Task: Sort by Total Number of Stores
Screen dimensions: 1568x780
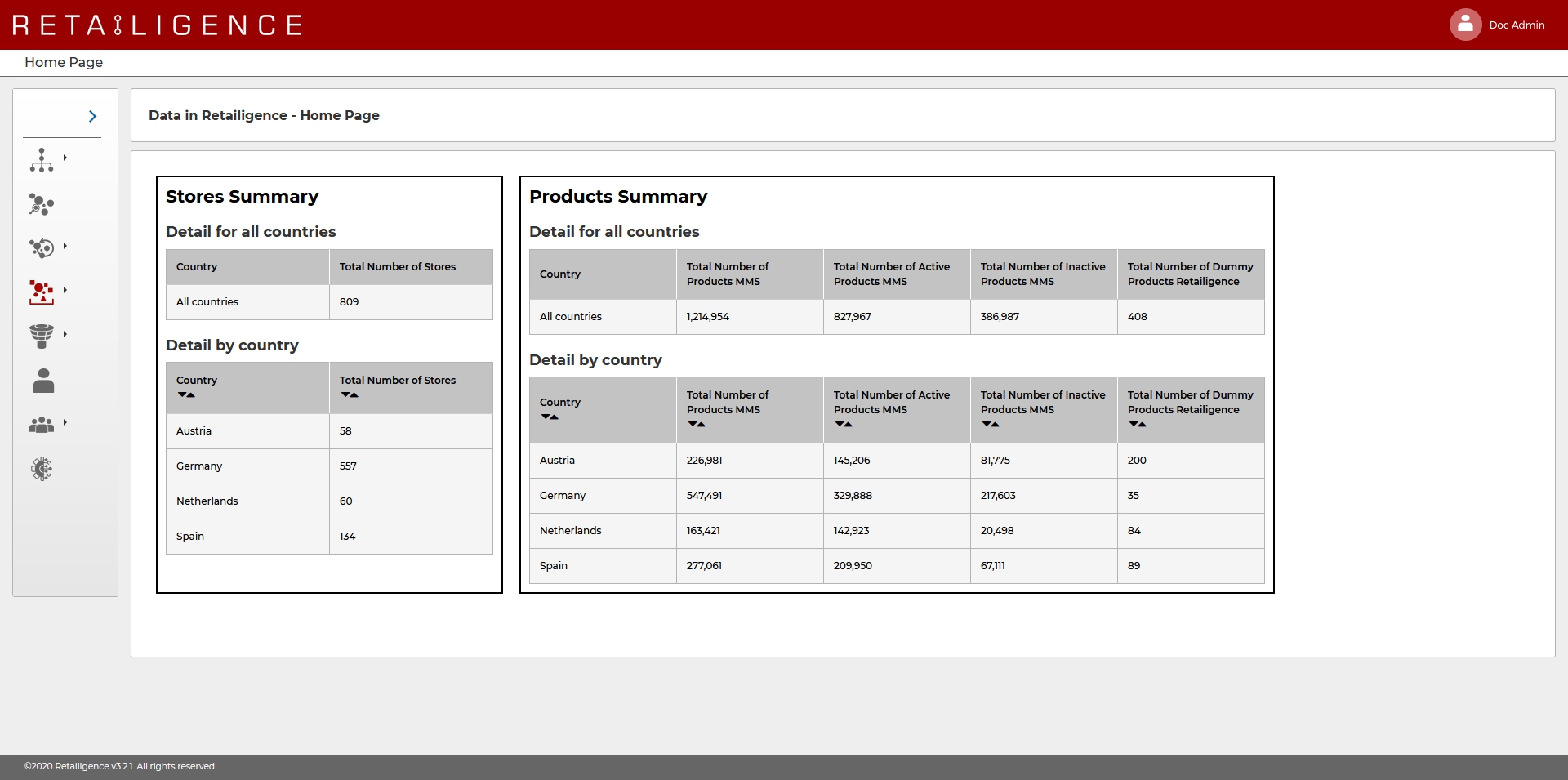Action: [350, 395]
